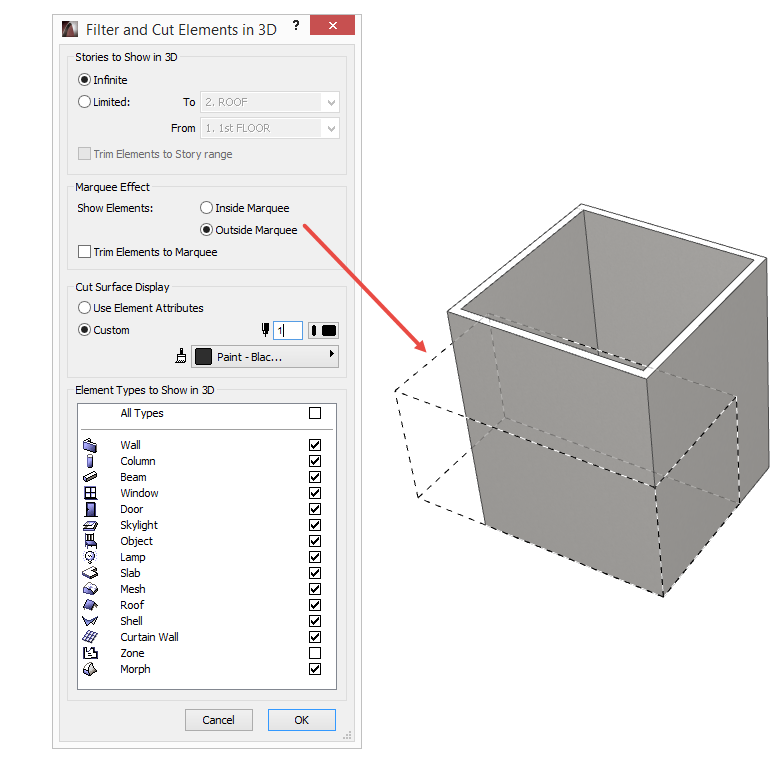774x758 pixels.
Task: Select Limited stories radio button
Action: (84, 102)
